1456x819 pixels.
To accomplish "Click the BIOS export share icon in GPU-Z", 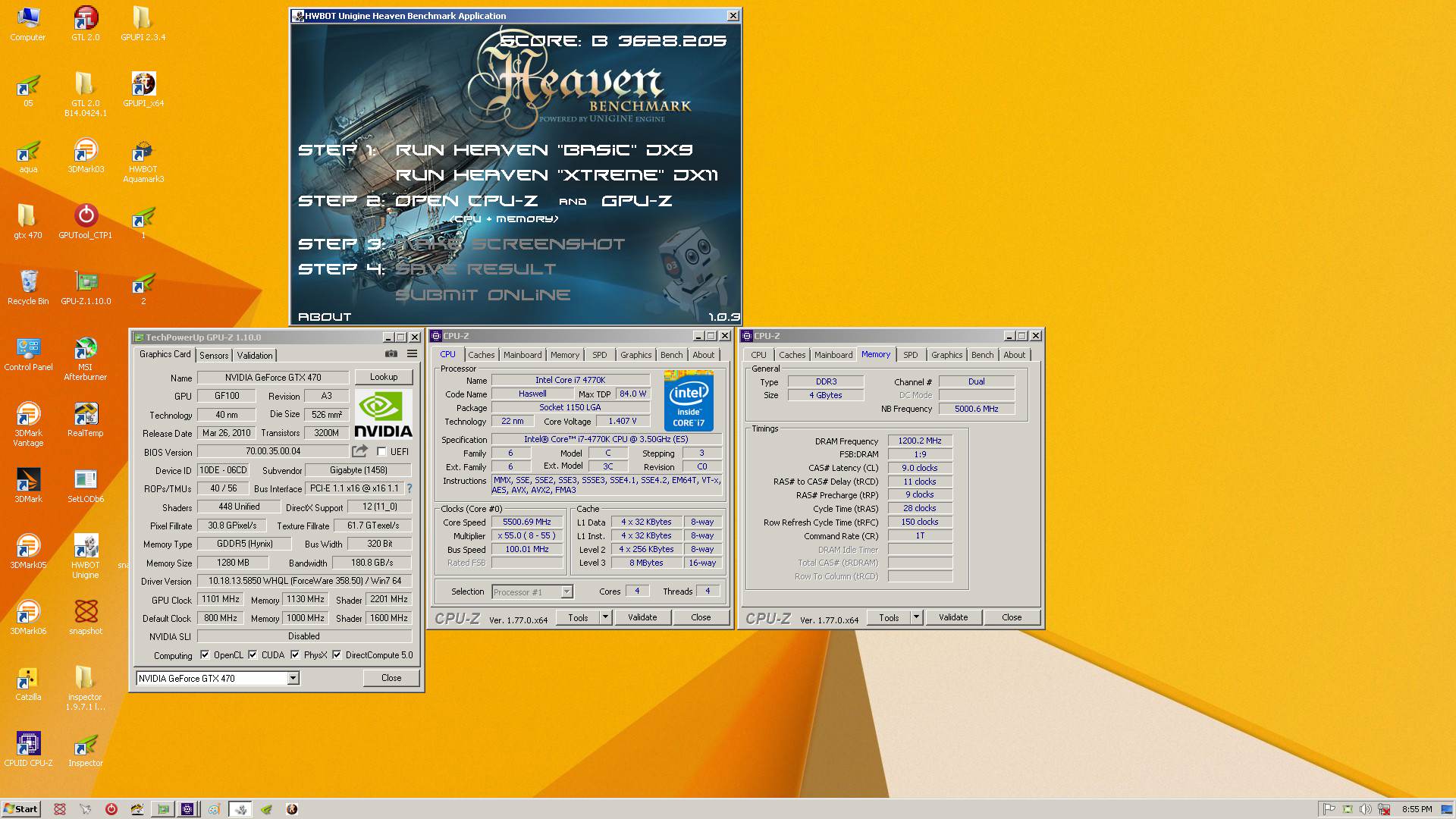I will (x=360, y=451).
